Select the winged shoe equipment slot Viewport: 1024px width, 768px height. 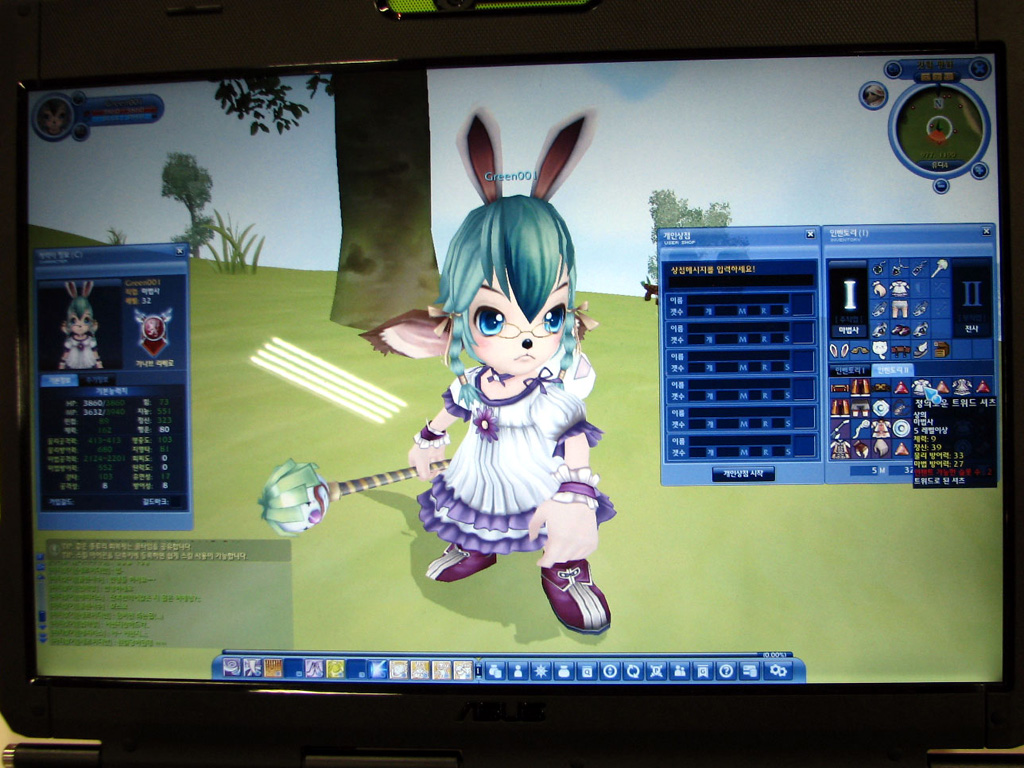pos(920,350)
